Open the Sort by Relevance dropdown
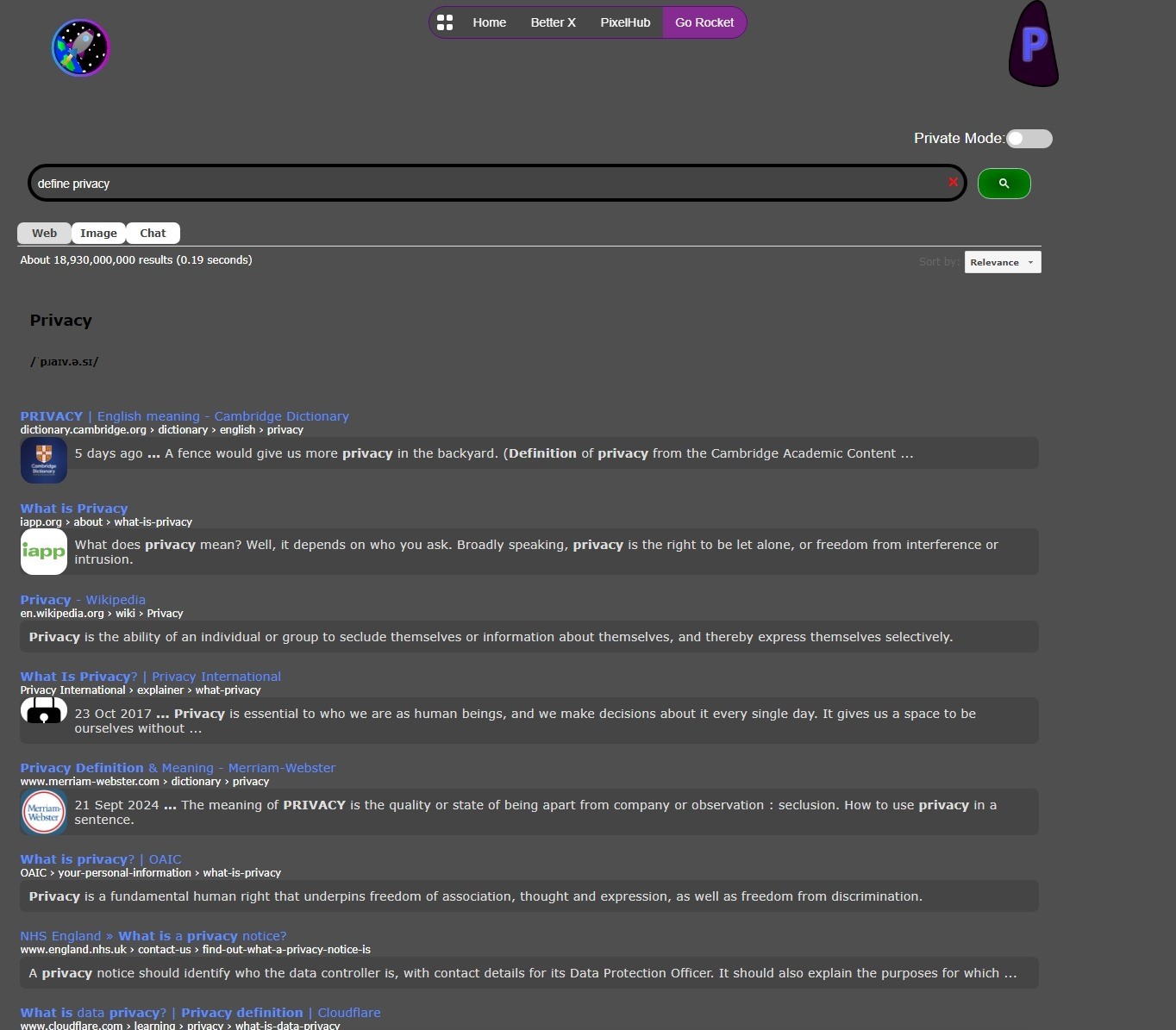Screen dimensions: 1176x1030 (1003, 262)
